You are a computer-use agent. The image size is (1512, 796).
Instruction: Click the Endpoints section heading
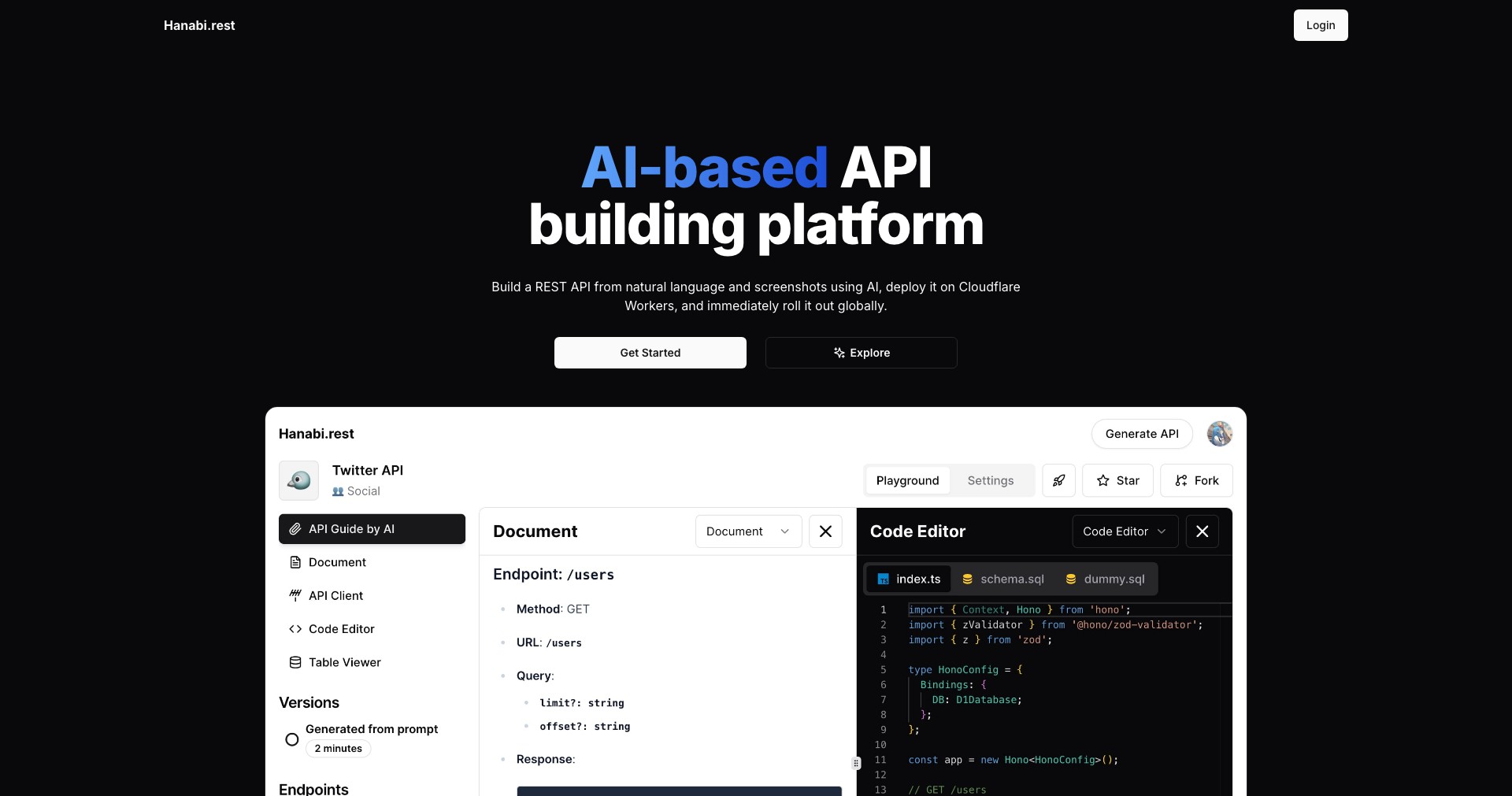coord(313,787)
